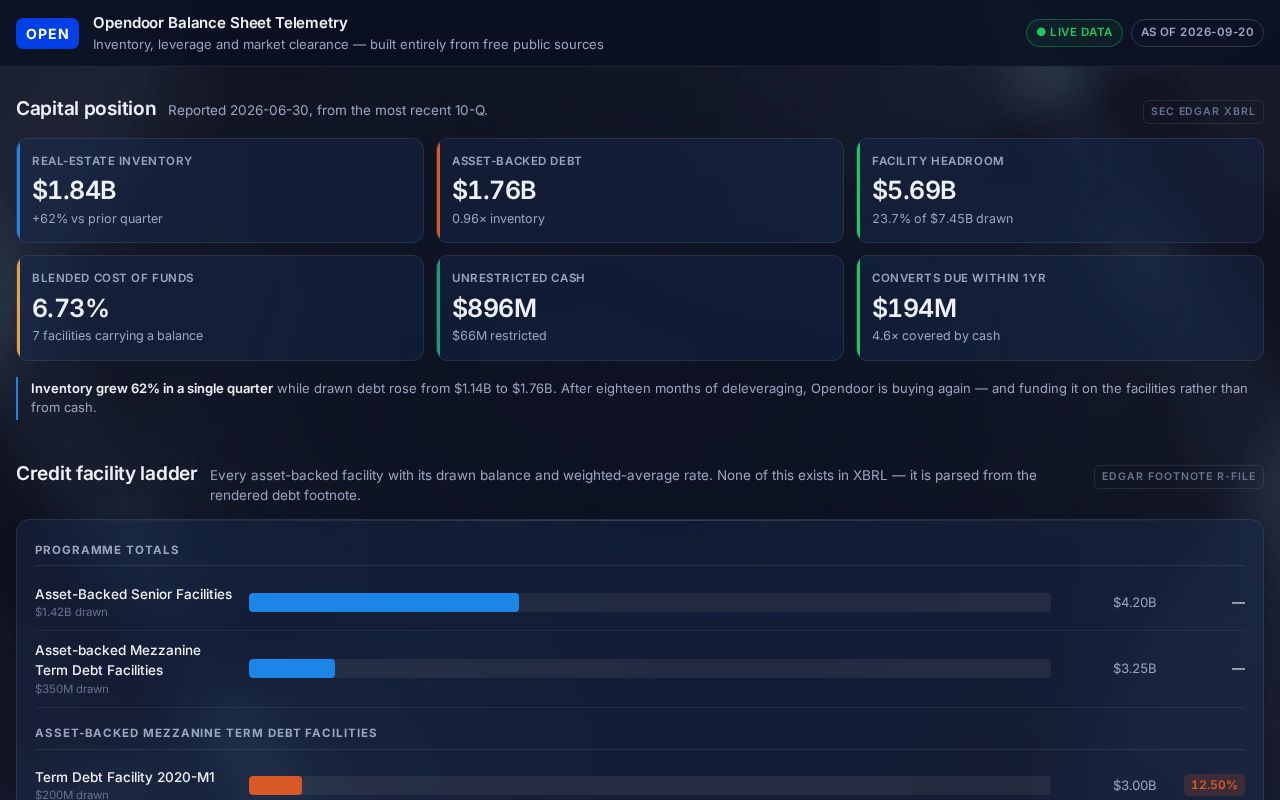Click the Opendoor Balance Sheet Telemetry title
This screenshot has height=800, width=1280.
[220, 23]
